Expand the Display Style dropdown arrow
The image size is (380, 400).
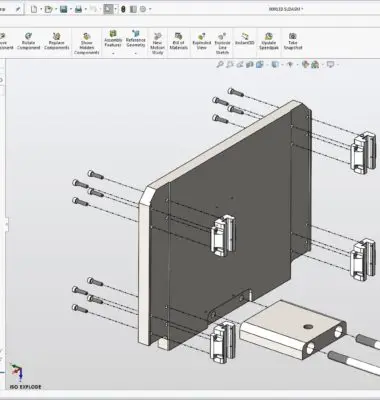click(x=282, y=65)
